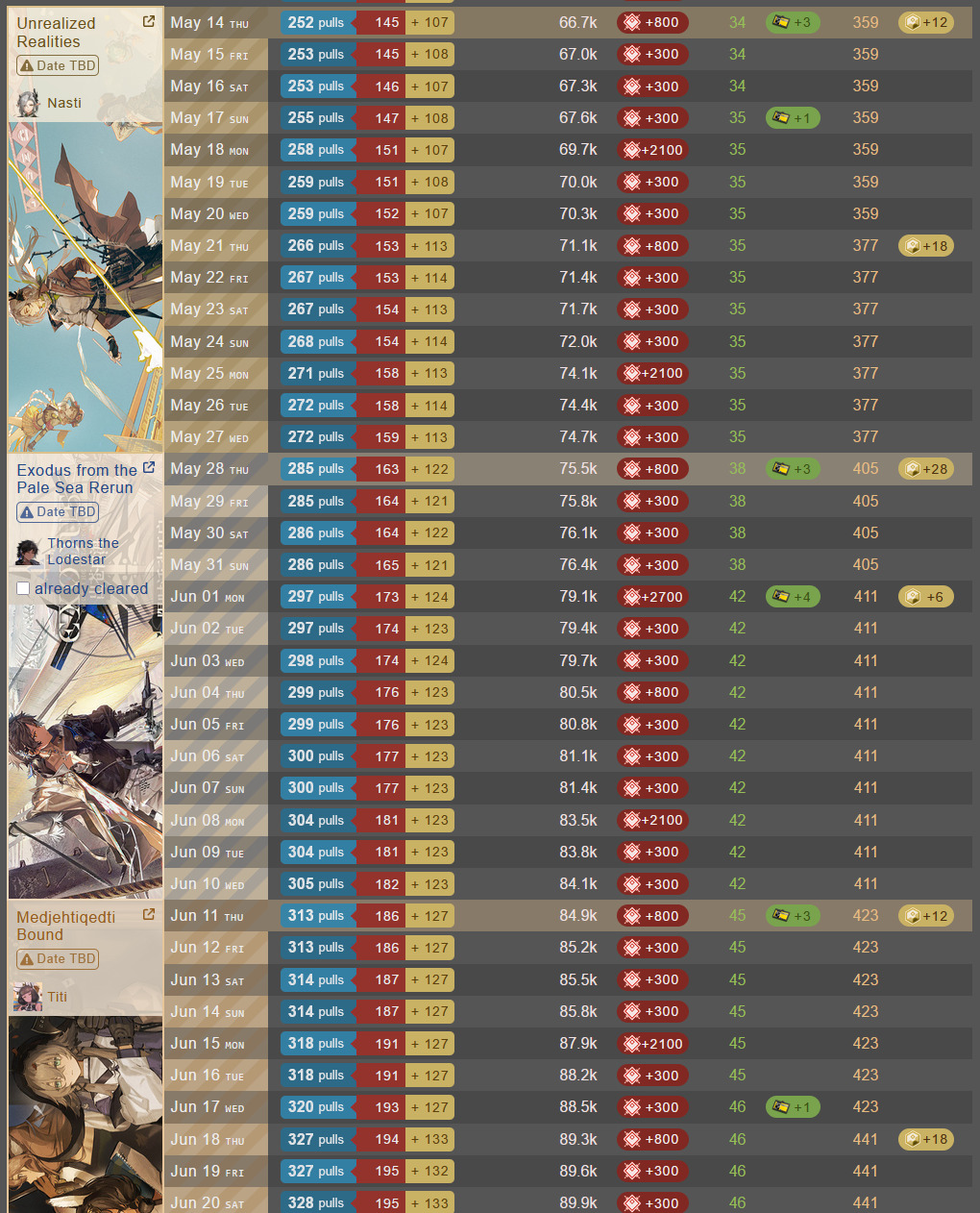Click the 297 pulls badge on Jun 01
The image size is (980, 1213).
[317, 597]
